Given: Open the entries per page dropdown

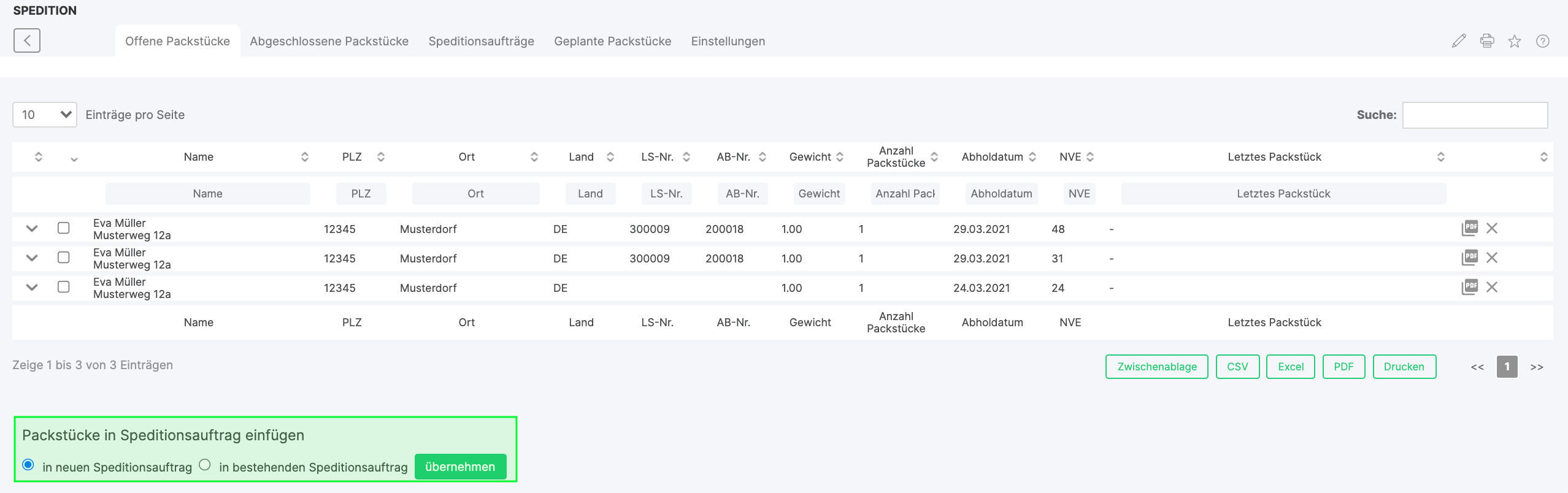Looking at the screenshot, I should pos(45,115).
